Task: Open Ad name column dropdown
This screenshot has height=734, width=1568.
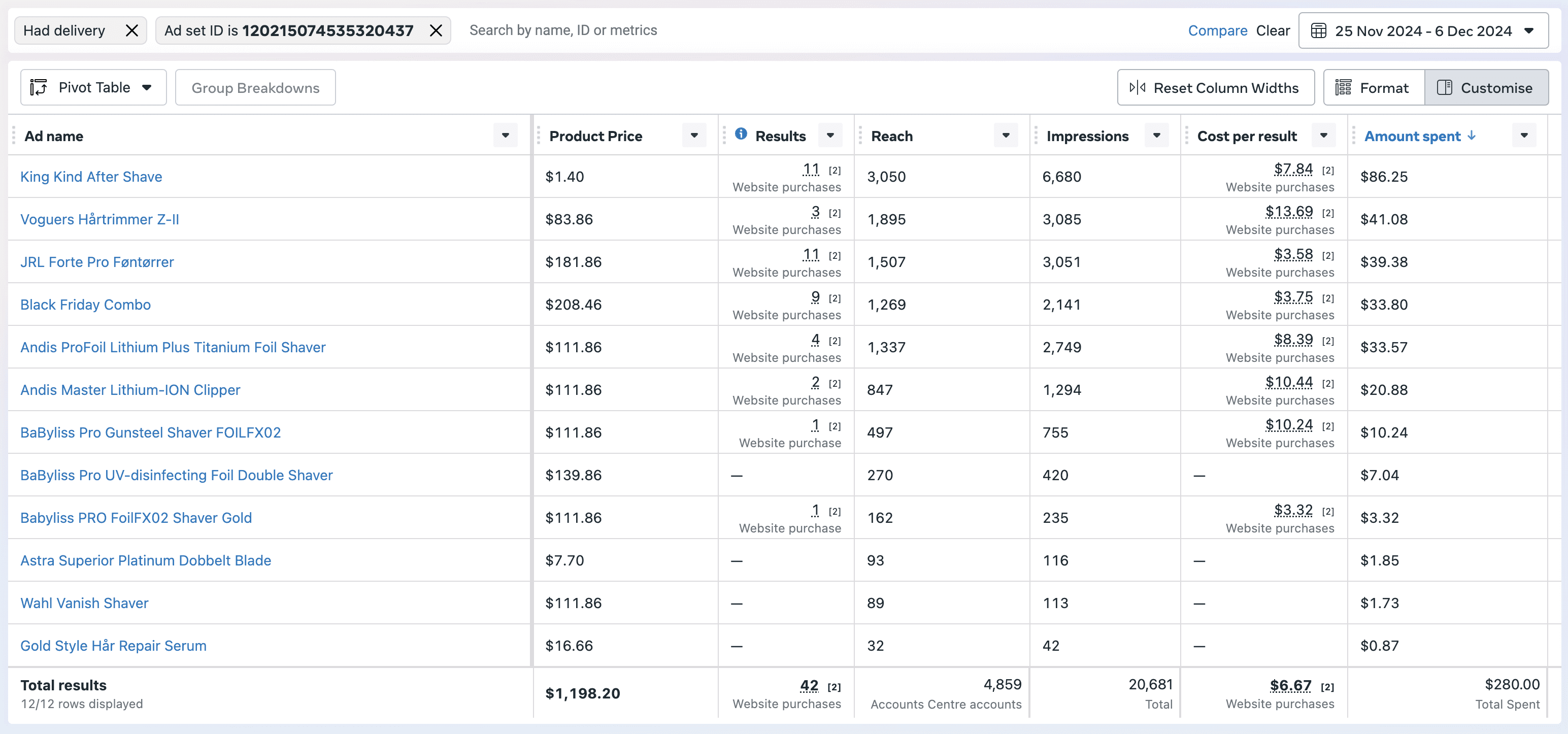Action: tap(505, 135)
